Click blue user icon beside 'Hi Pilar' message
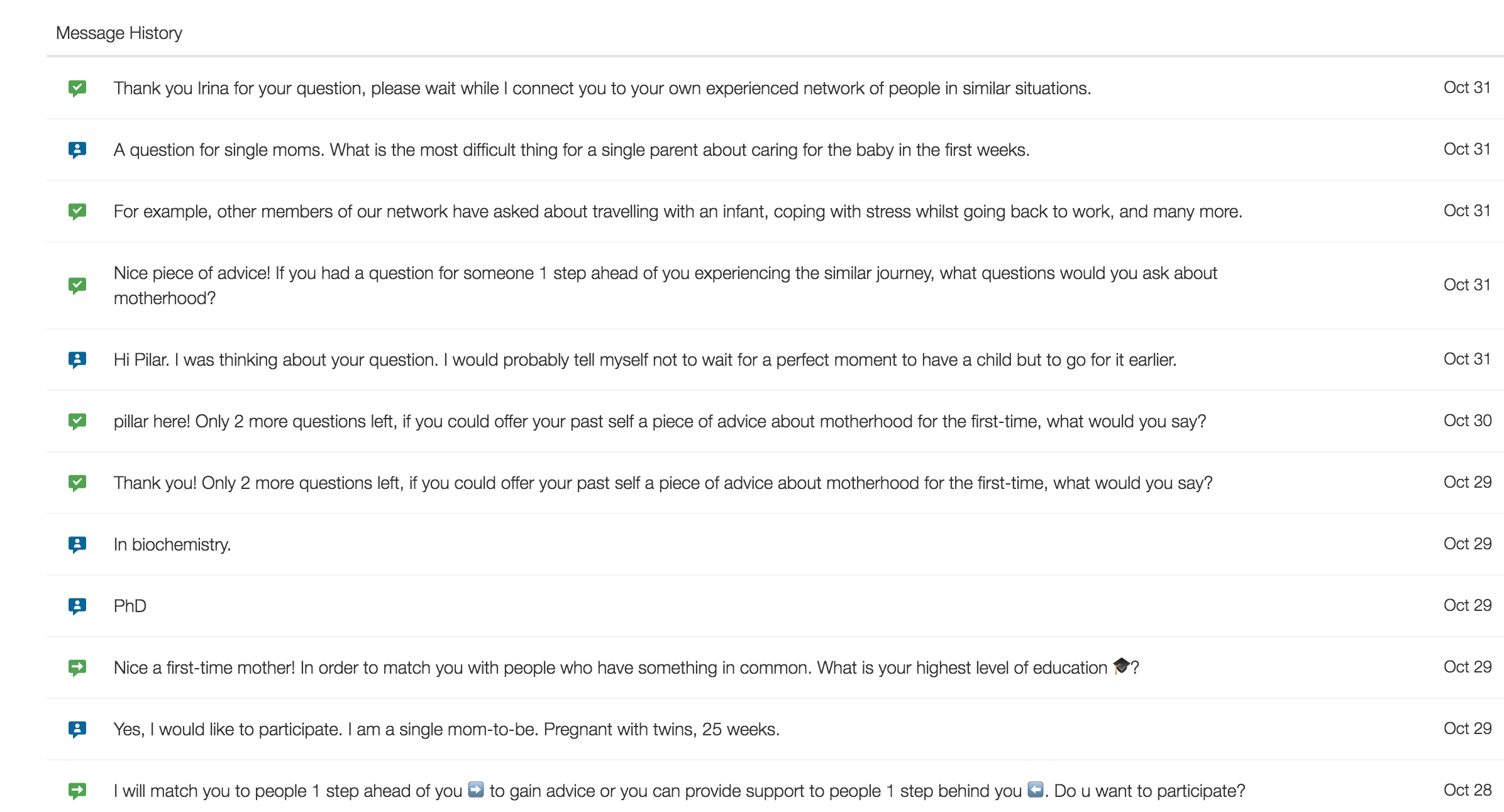The image size is (1504, 812). coord(77,359)
